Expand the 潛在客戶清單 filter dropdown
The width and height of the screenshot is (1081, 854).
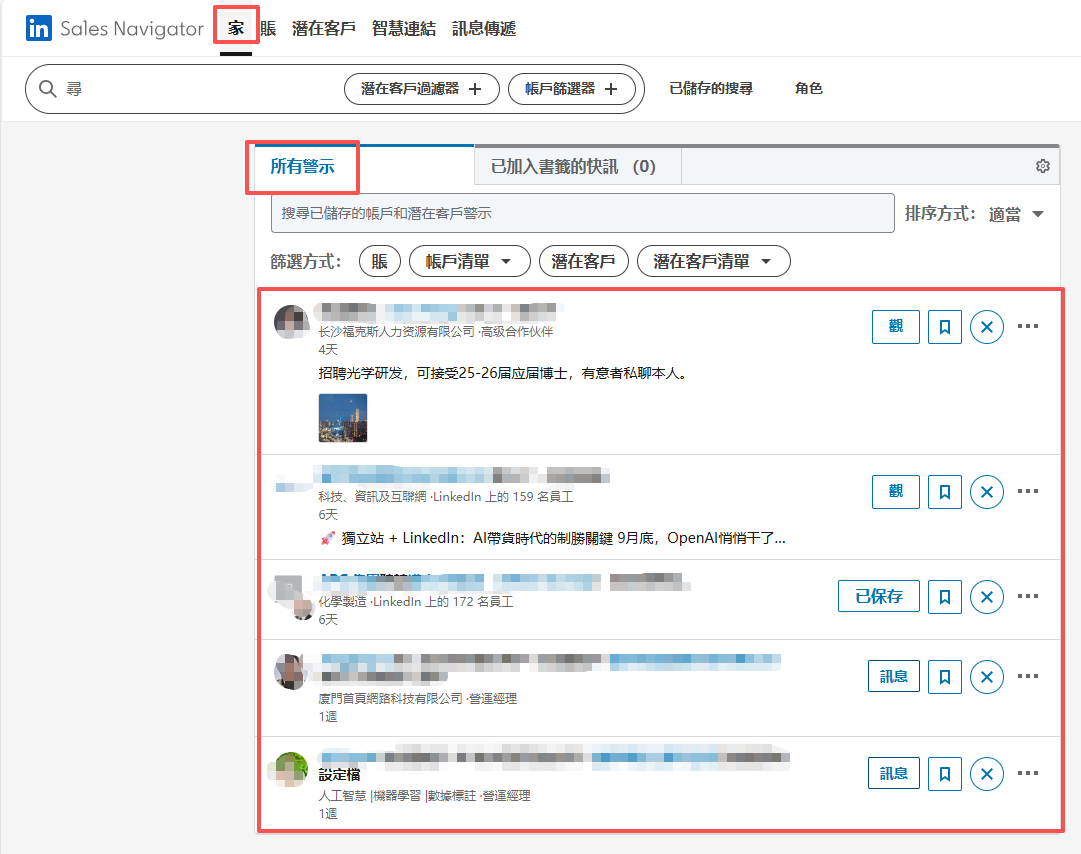click(x=713, y=262)
